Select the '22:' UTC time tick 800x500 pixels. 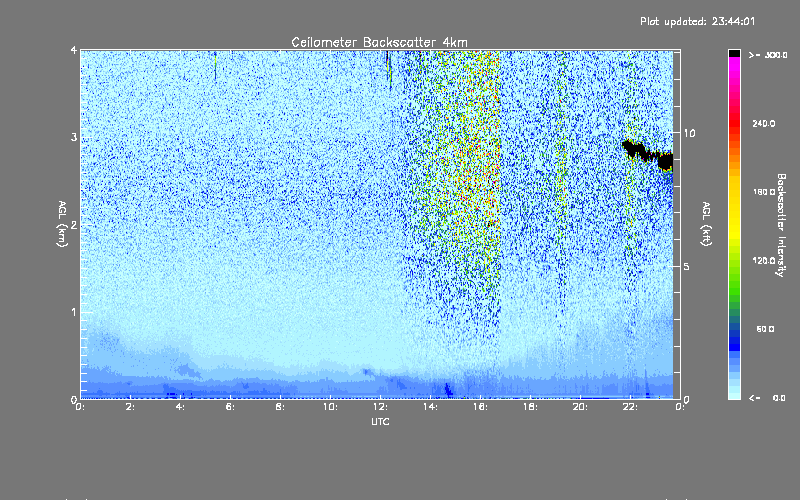(x=630, y=407)
